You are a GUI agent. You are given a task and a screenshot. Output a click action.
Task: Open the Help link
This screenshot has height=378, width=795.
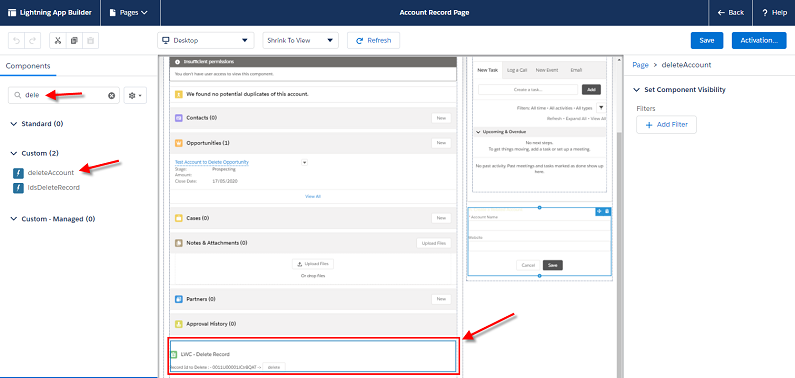click(774, 13)
